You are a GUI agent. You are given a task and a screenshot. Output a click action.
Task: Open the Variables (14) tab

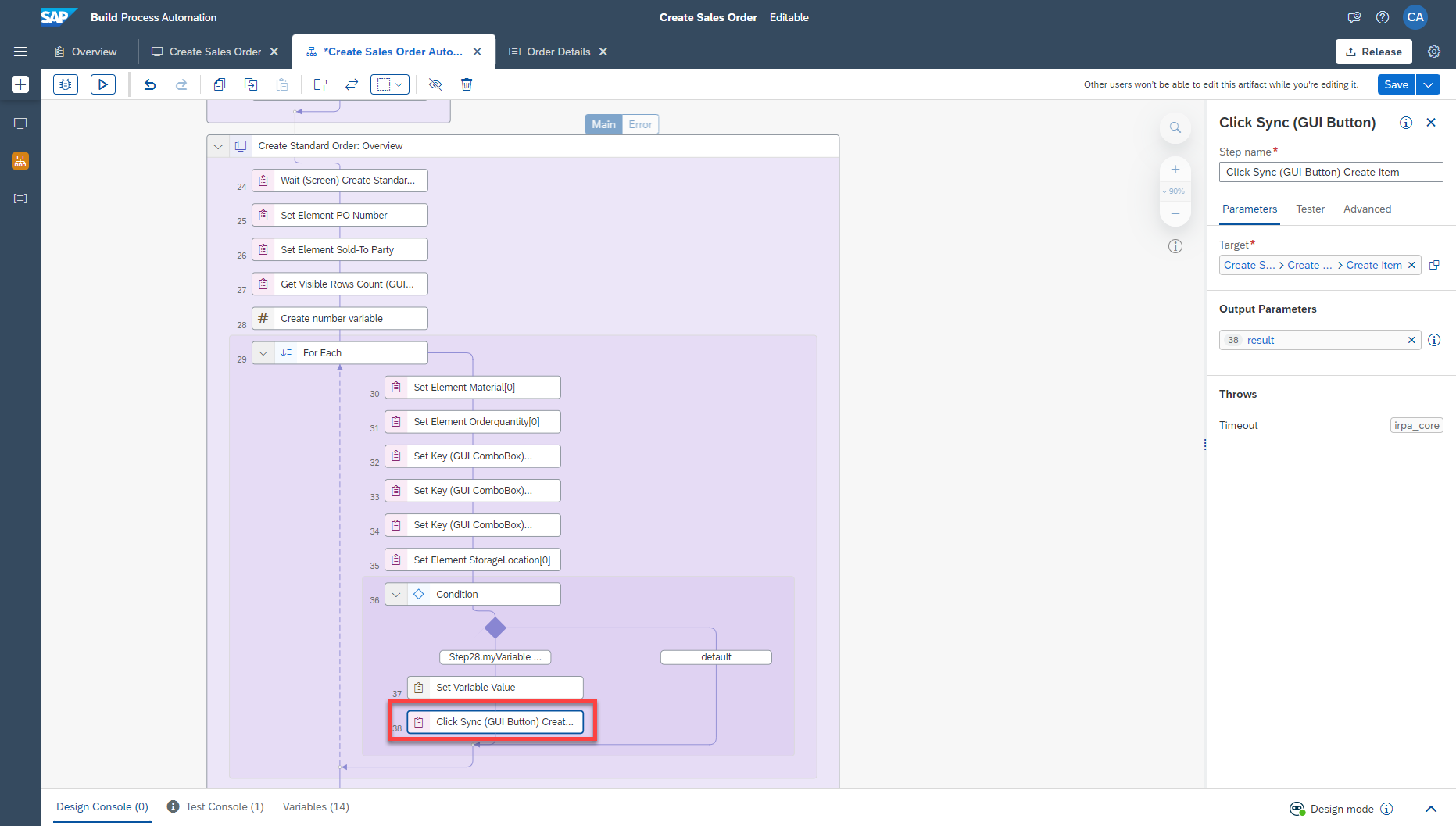316,806
